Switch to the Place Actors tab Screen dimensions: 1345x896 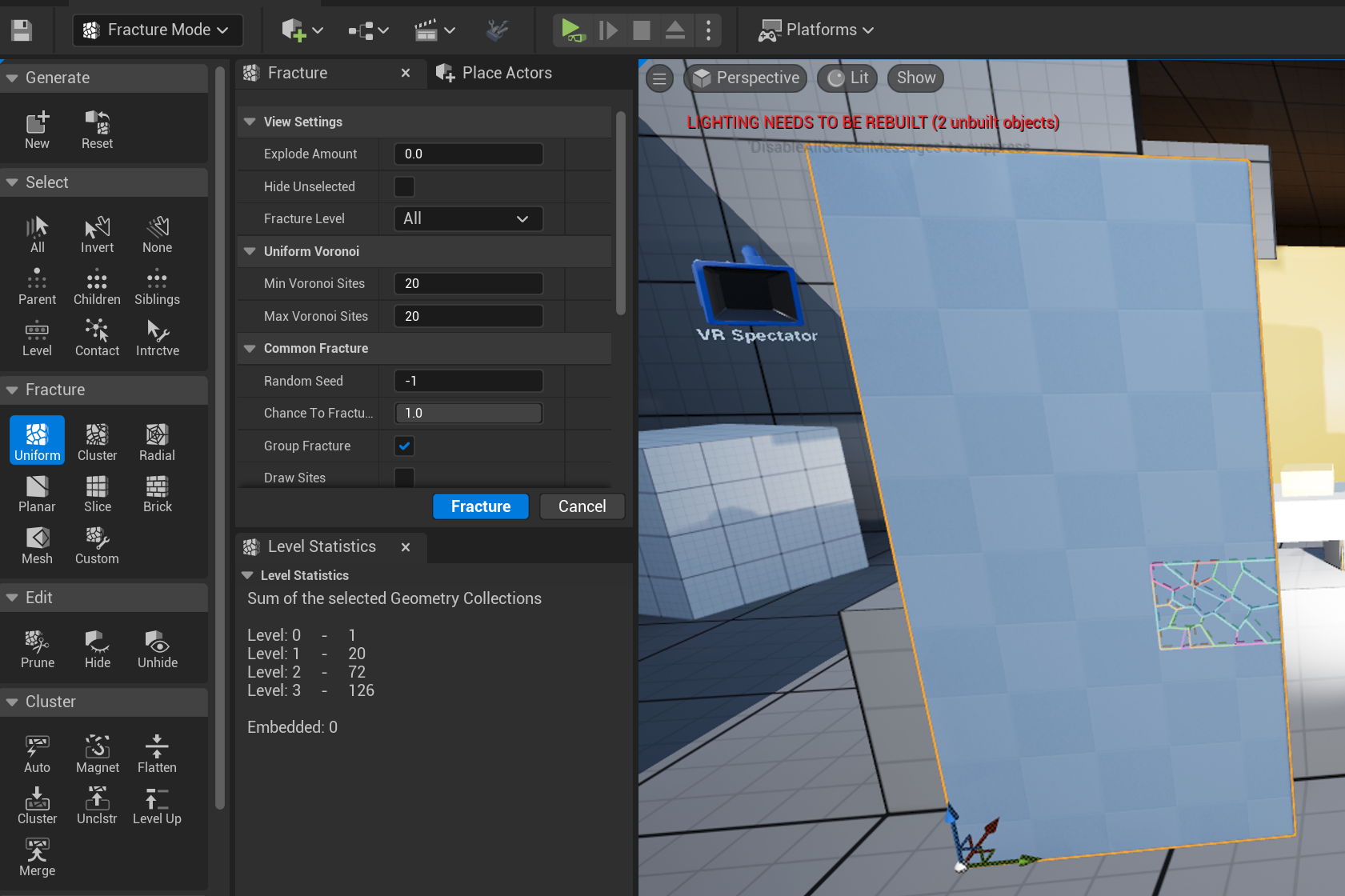tap(496, 73)
